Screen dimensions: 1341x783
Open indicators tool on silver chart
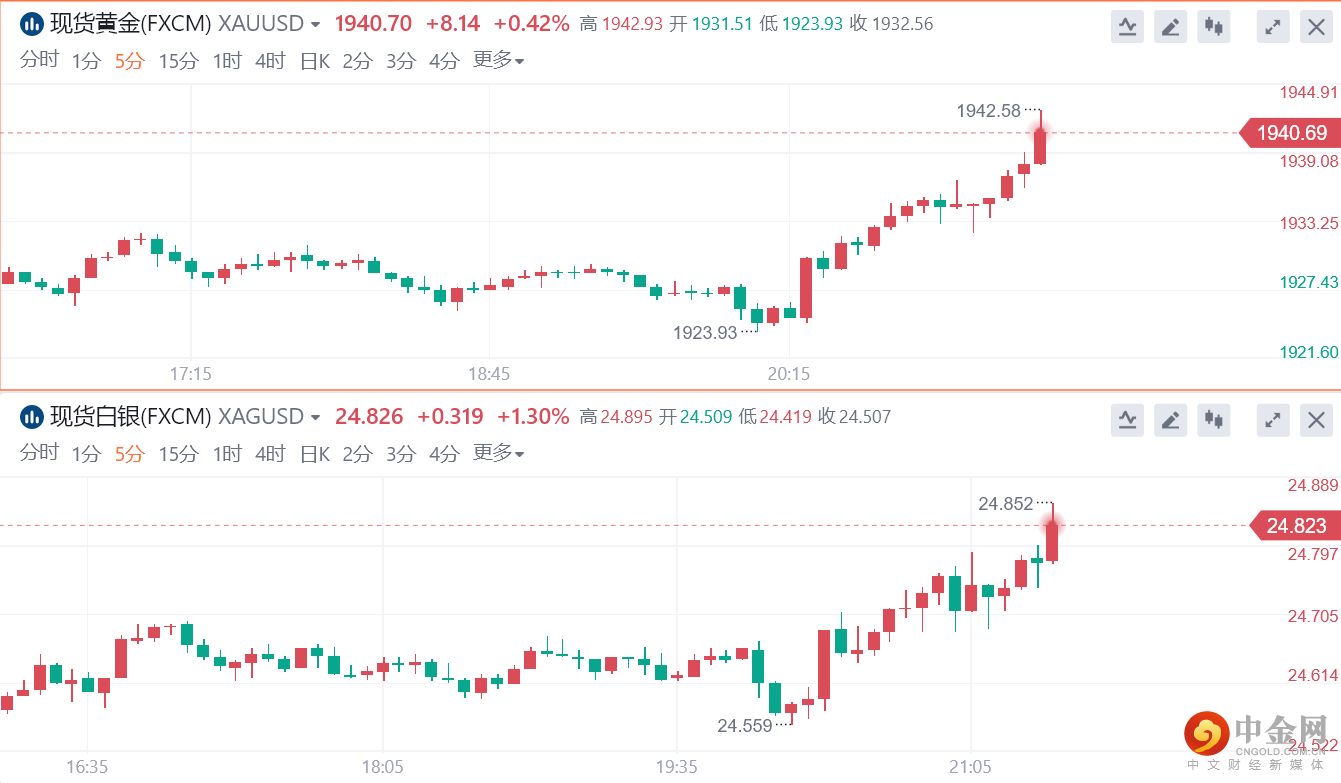point(1127,420)
